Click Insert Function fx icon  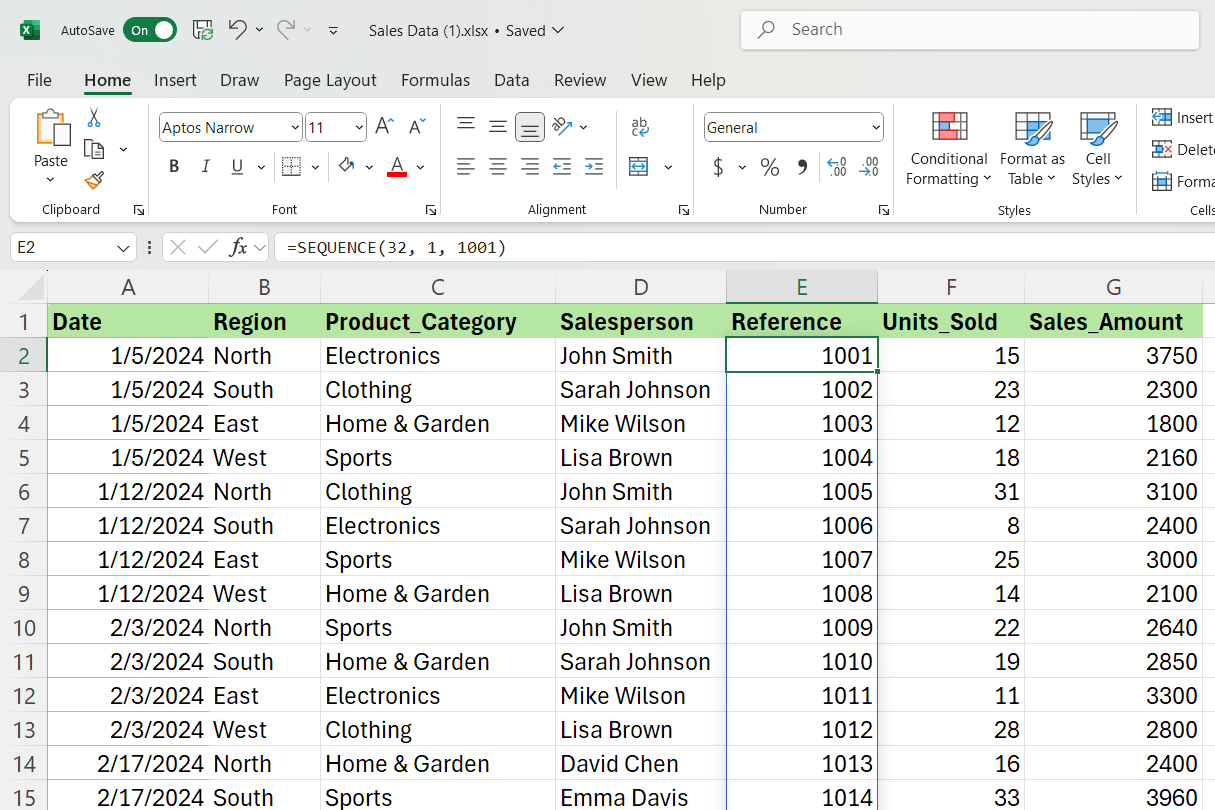point(238,247)
